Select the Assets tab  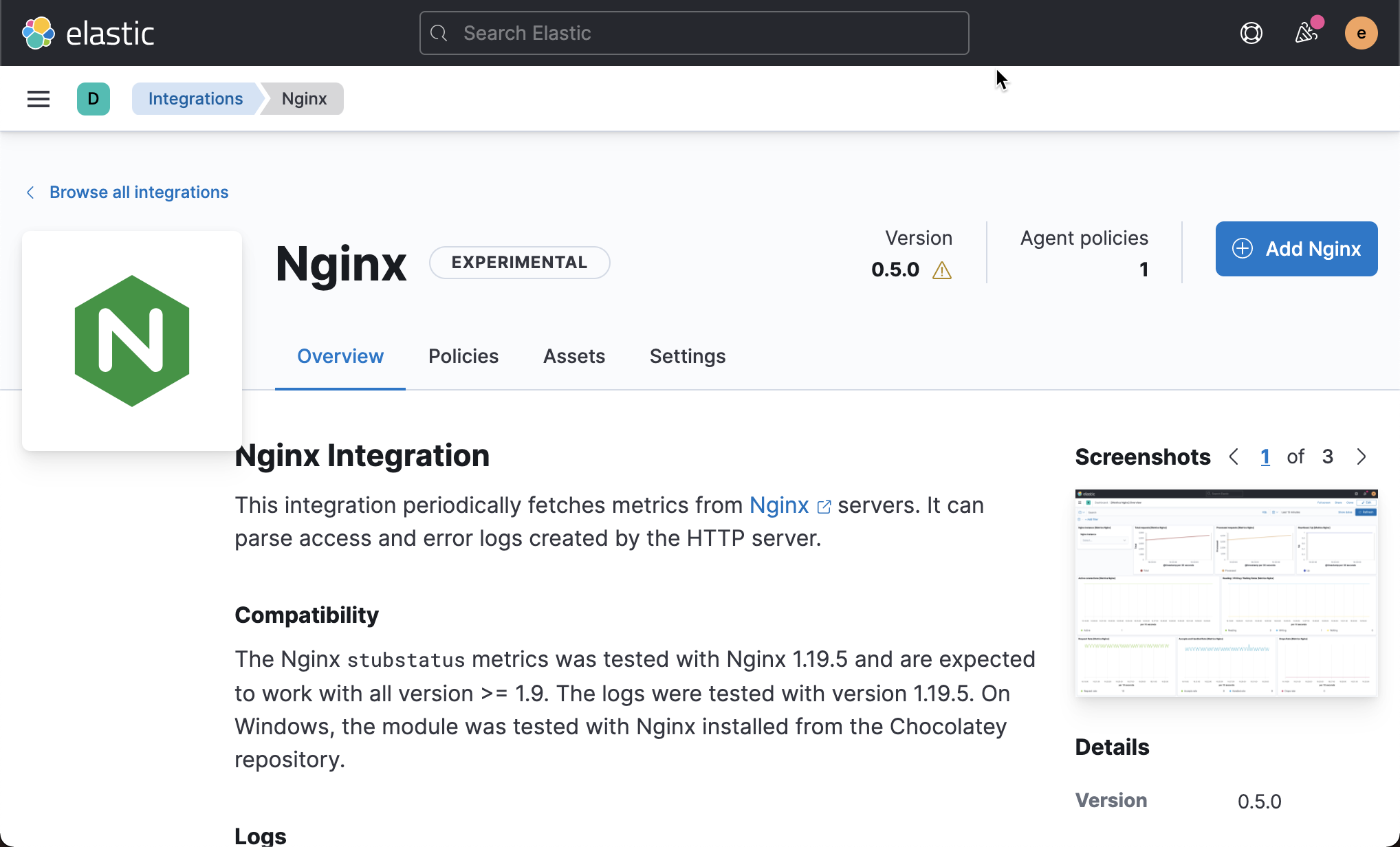pyautogui.click(x=574, y=355)
